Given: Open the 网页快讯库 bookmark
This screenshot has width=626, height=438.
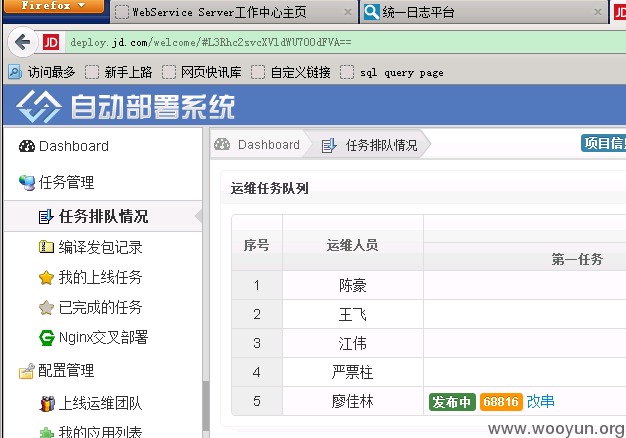Looking at the screenshot, I should (x=202, y=72).
